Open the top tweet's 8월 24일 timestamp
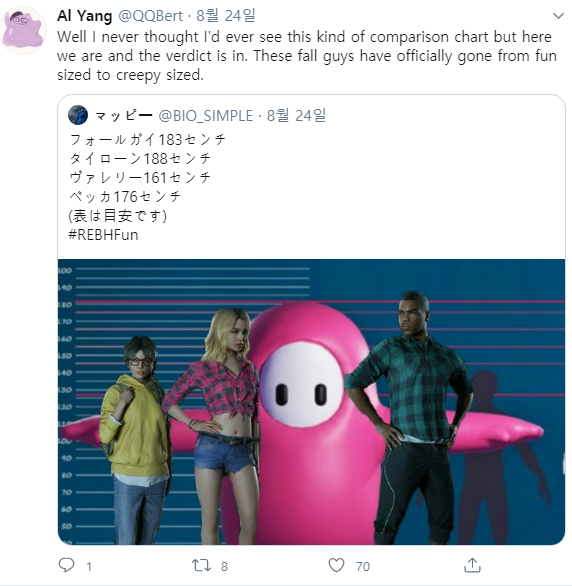 click(226, 16)
